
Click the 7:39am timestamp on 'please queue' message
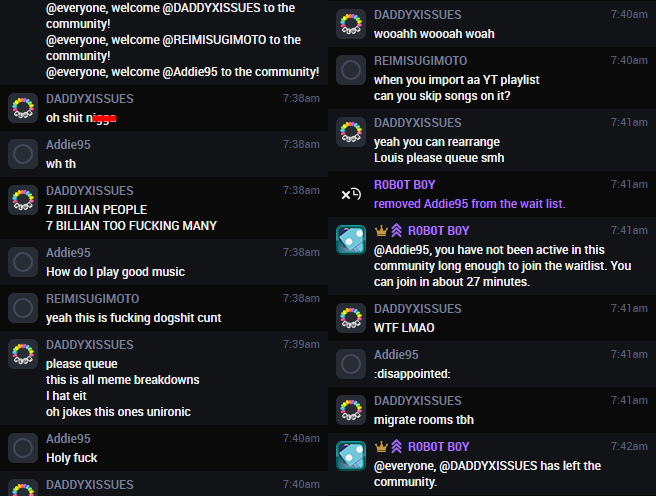pyautogui.click(x=301, y=344)
